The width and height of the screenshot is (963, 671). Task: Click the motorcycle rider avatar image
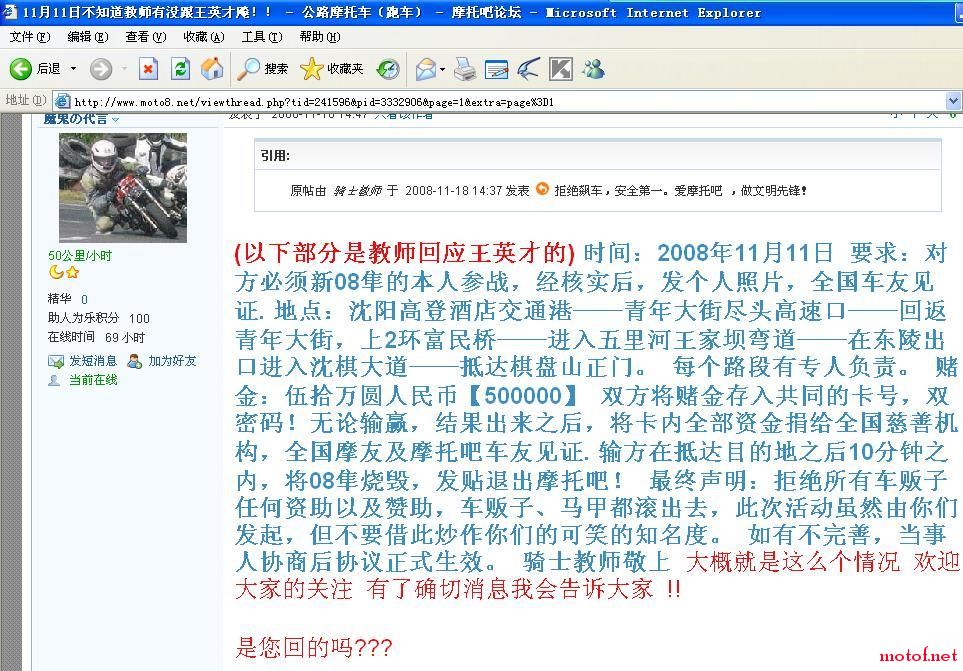point(123,187)
